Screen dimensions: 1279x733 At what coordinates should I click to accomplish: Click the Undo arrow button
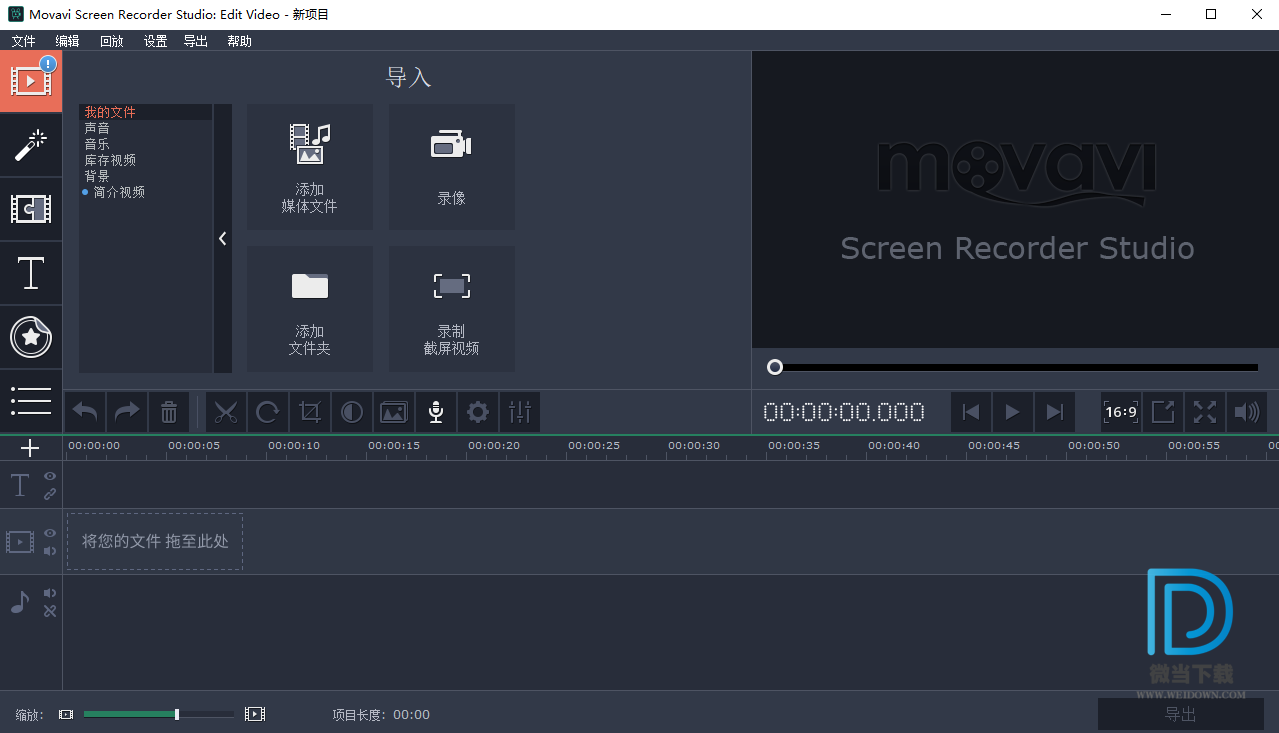(x=86, y=412)
